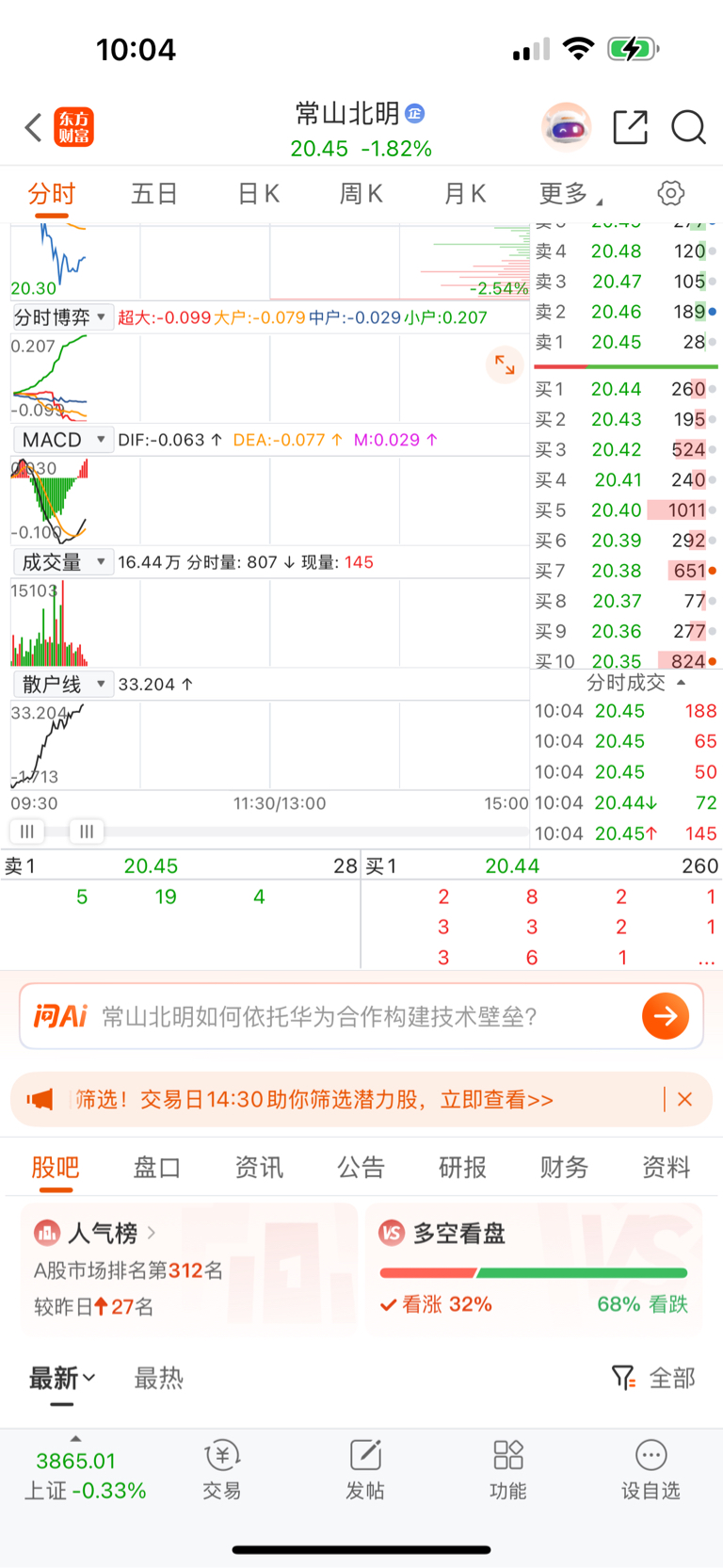
Task: Tap the 全部 filter button
Action: pos(672,1379)
